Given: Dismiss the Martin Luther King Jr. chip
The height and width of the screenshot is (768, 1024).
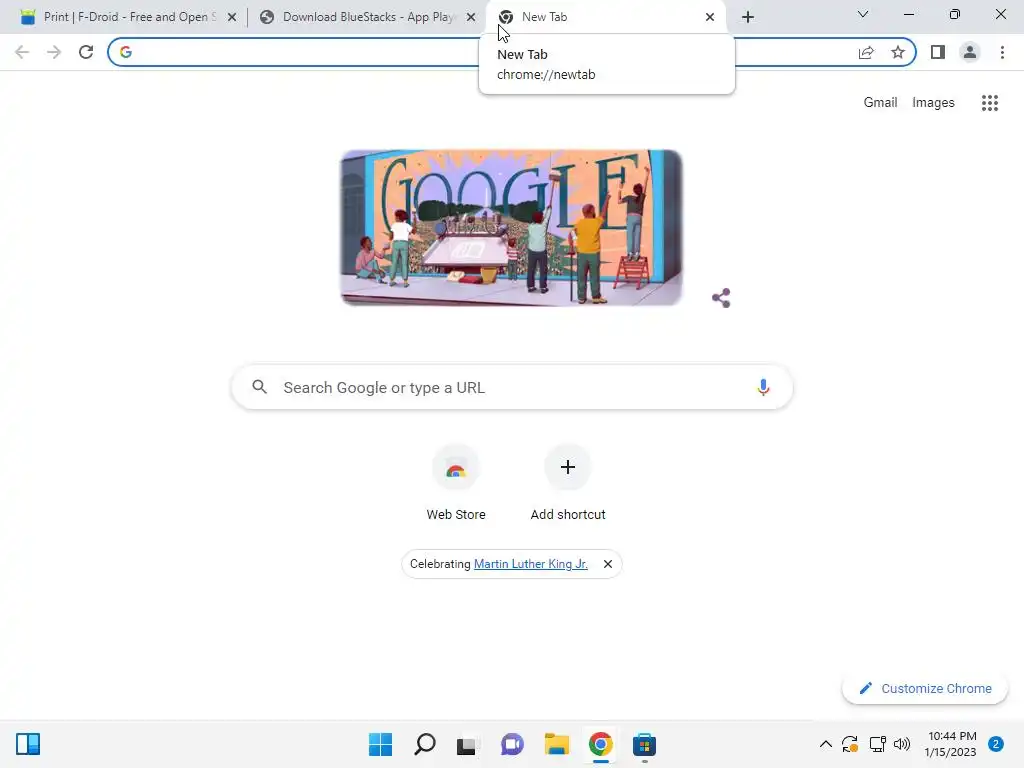Looking at the screenshot, I should pyautogui.click(x=608, y=564).
